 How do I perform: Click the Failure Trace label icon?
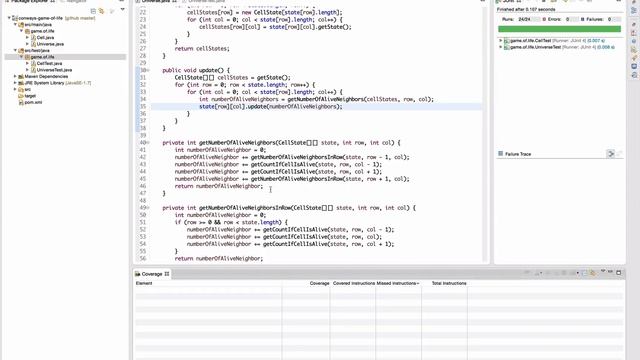[500, 154]
